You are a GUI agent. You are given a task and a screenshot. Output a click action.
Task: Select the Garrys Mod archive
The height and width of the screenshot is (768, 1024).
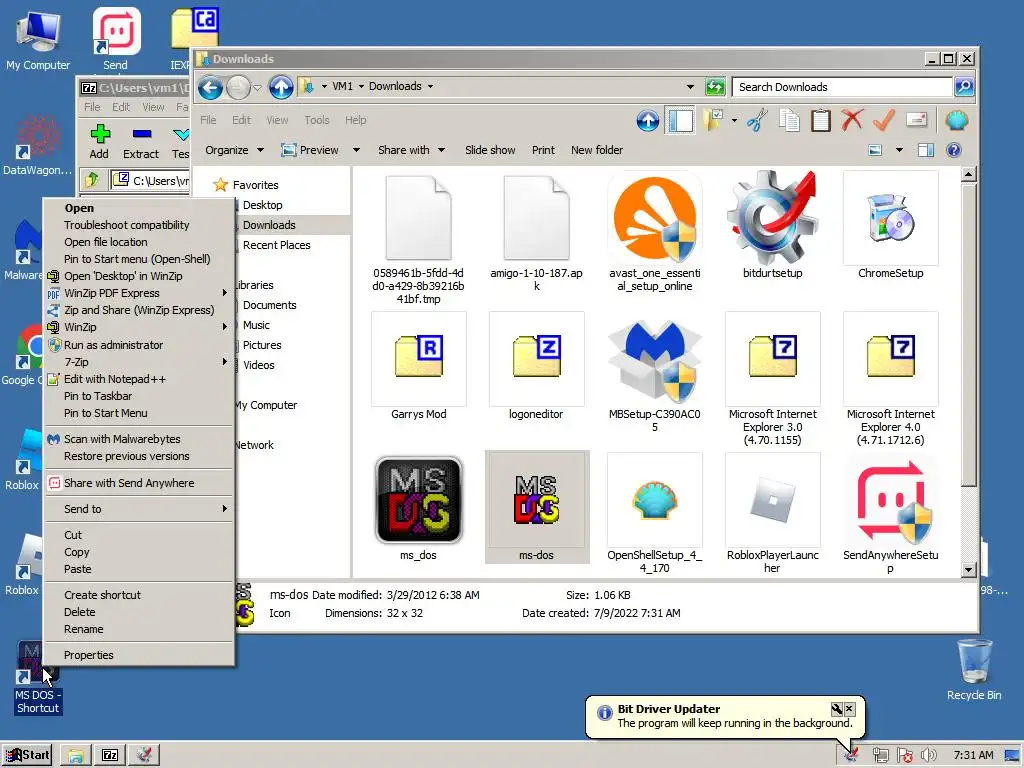coord(419,367)
